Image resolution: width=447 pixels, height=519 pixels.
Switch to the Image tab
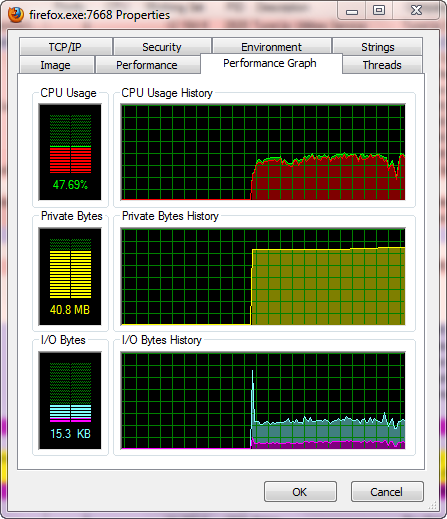tap(56, 65)
